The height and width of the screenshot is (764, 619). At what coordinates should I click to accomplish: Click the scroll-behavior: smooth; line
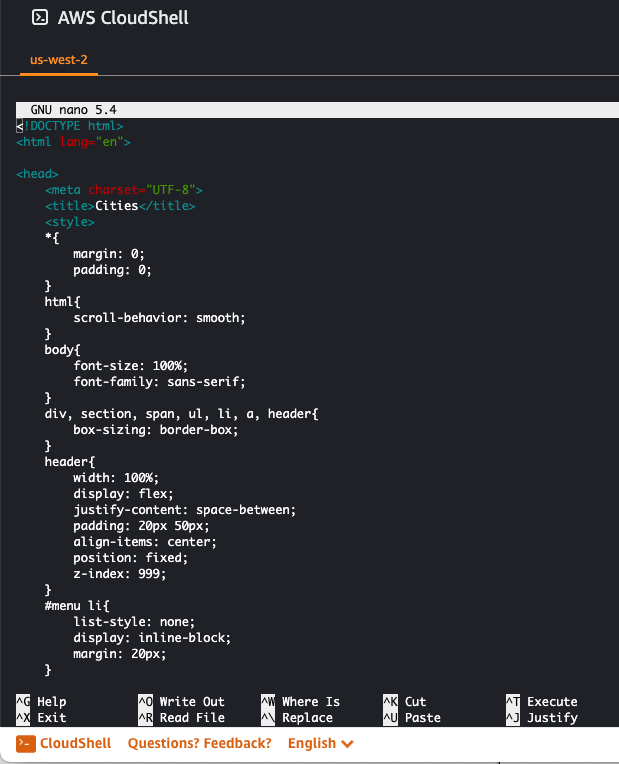tap(159, 318)
